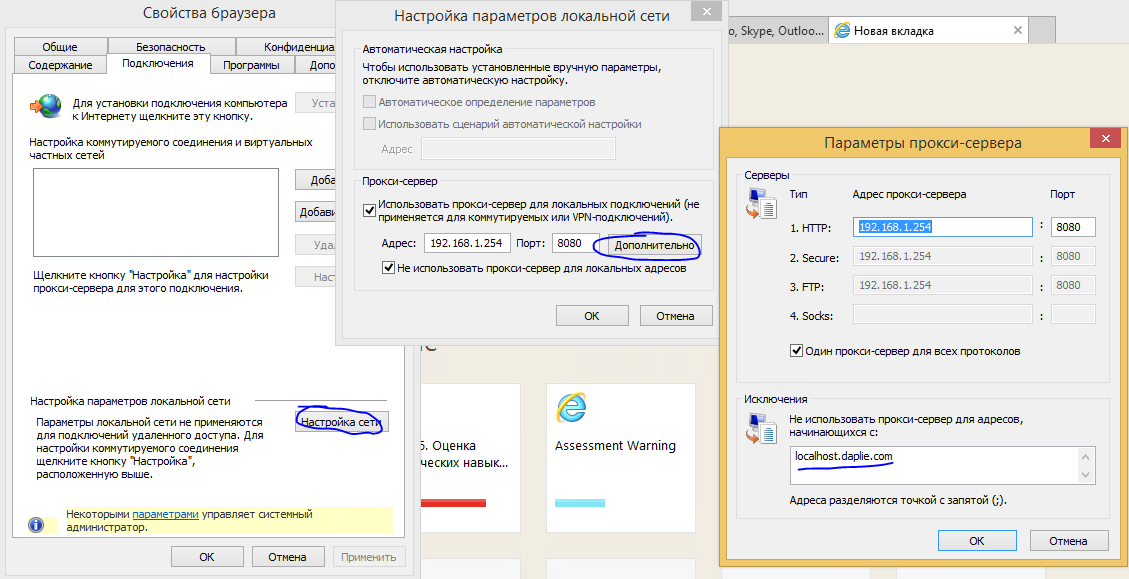1129x579 pixels.
Task: Switch to the Безопасность tab
Action: pyautogui.click(x=171, y=47)
